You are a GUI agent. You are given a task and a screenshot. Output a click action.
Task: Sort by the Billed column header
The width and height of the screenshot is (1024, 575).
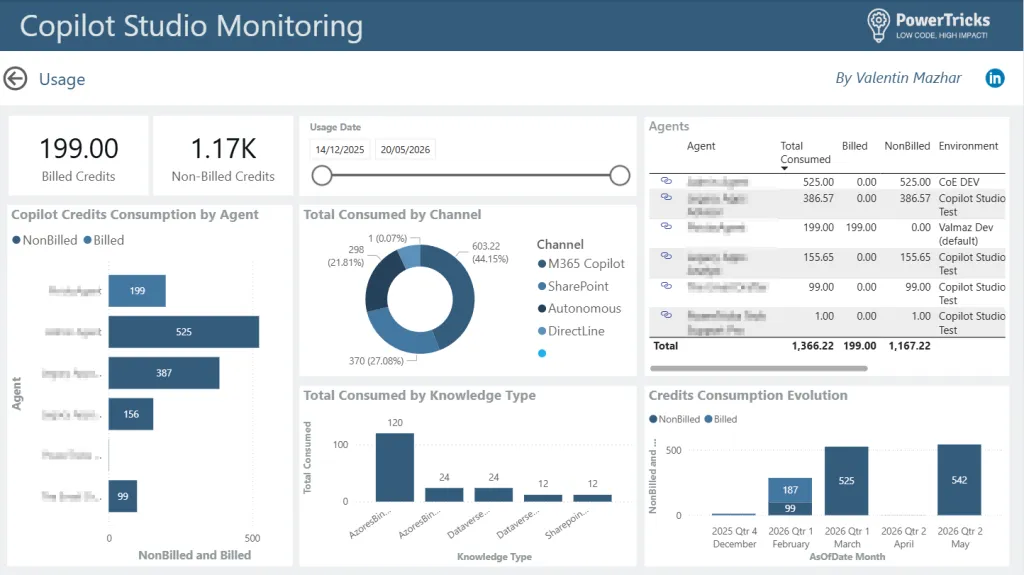point(854,146)
